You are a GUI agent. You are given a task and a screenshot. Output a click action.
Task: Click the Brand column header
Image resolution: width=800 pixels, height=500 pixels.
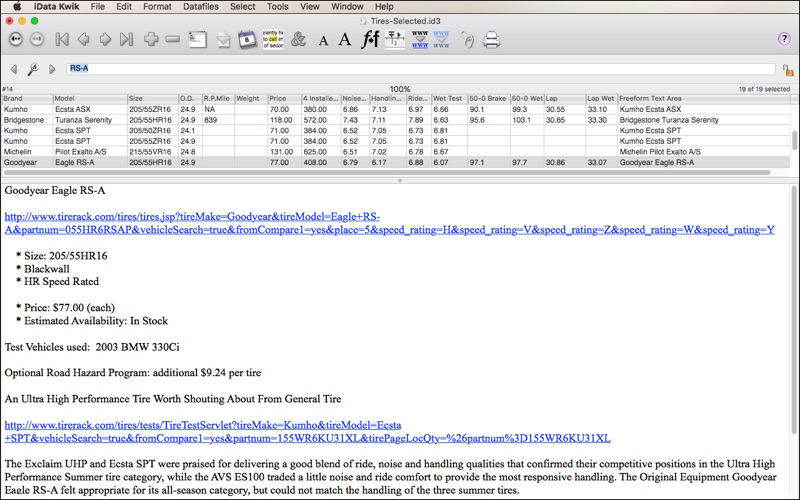[x=27, y=98]
